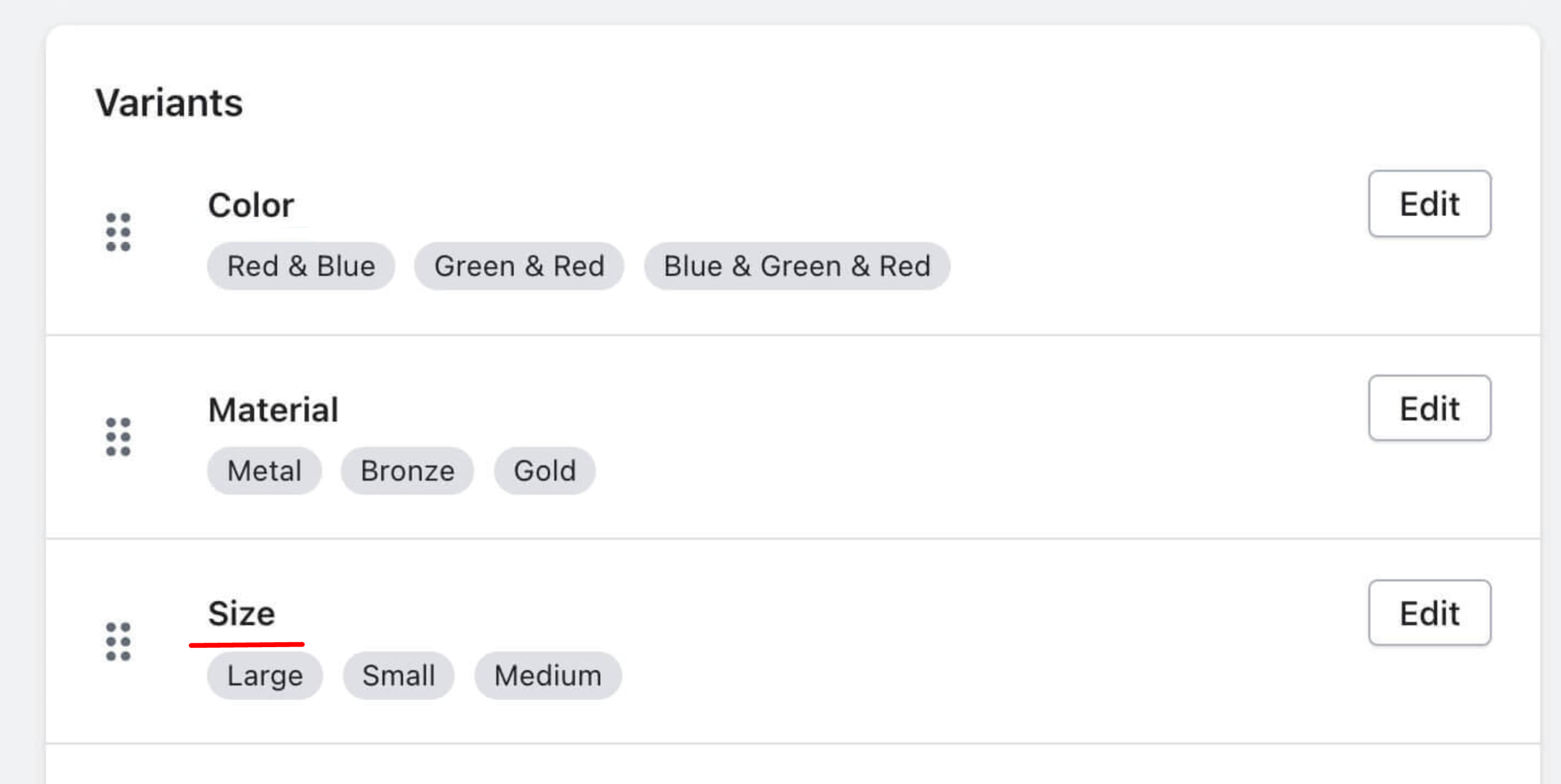Click the Material option title
This screenshot has height=784, width=1561.
273,408
